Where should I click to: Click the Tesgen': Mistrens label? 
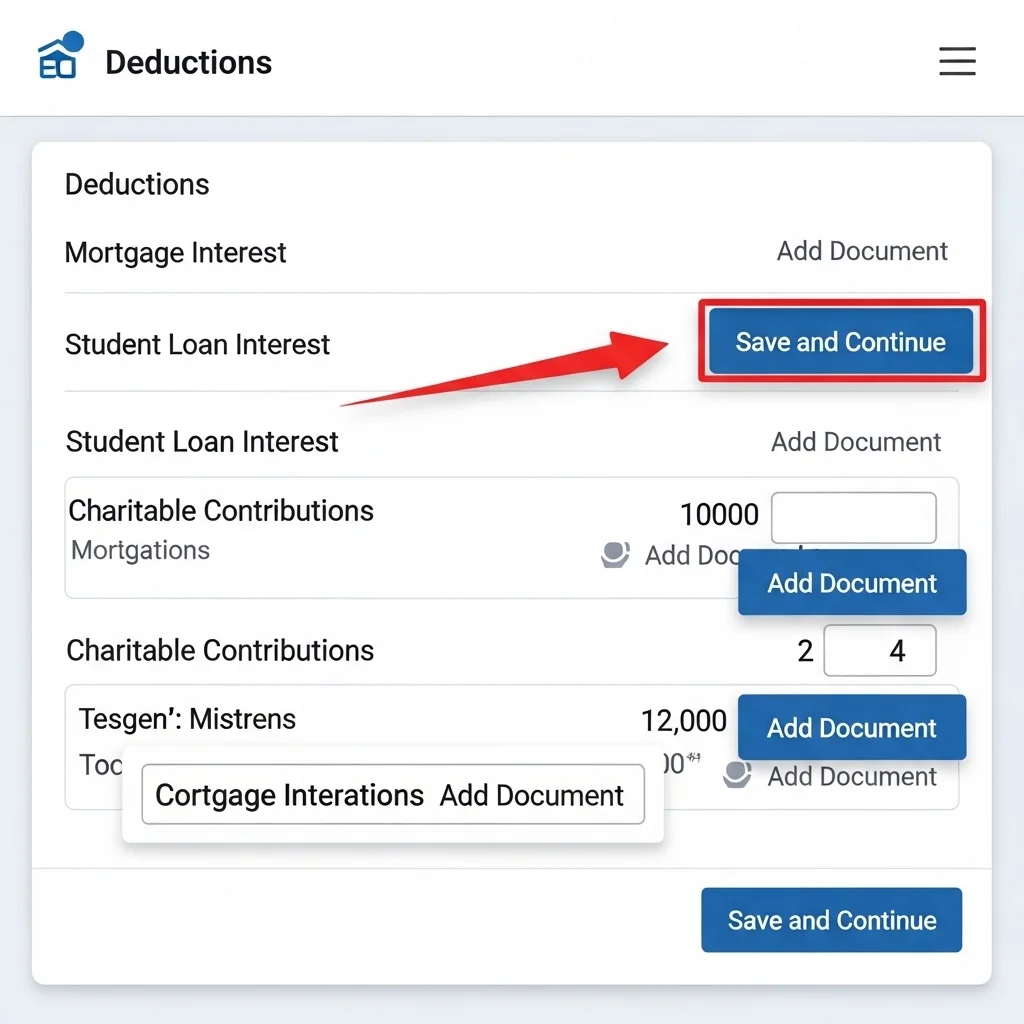click(187, 719)
